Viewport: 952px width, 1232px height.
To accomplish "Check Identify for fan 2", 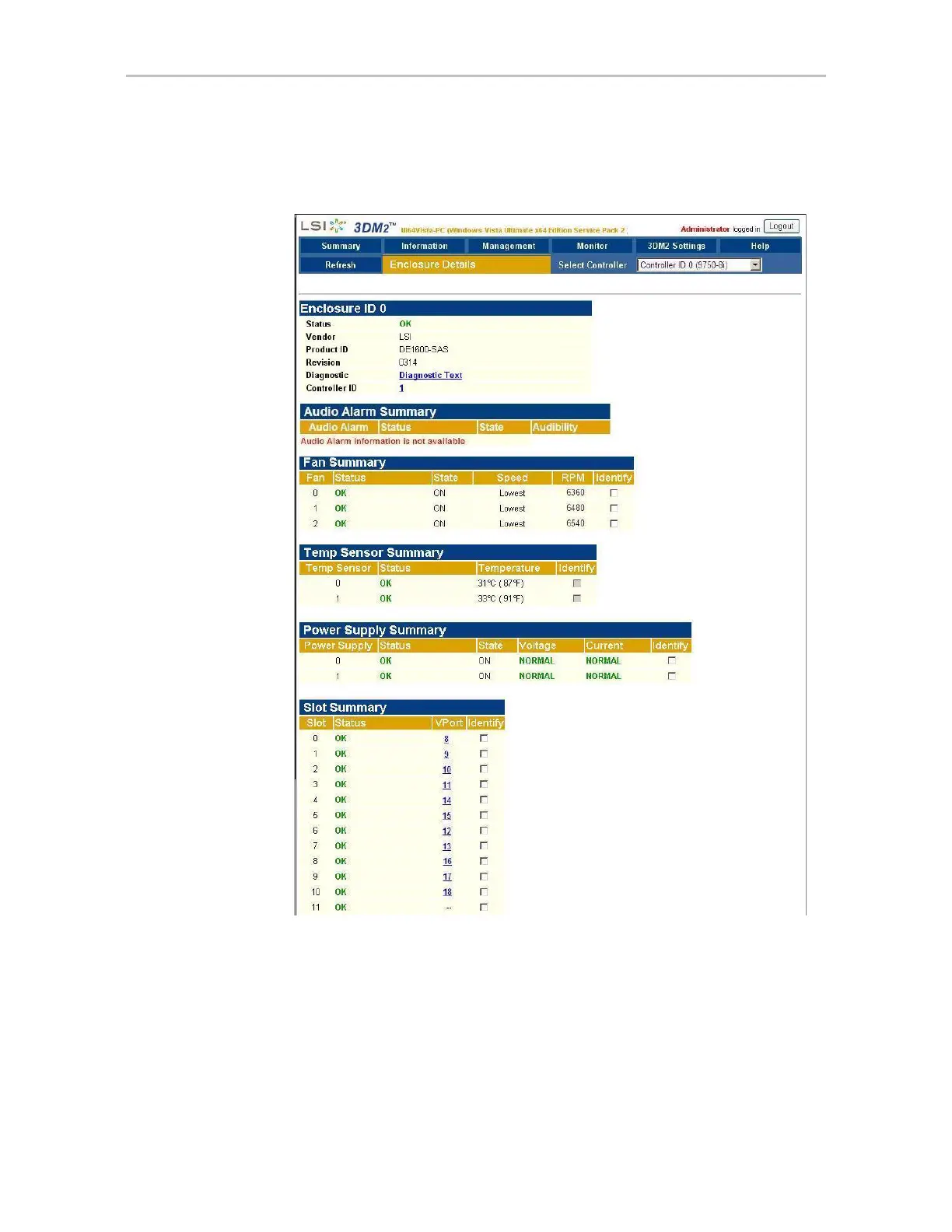I will [614, 523].
